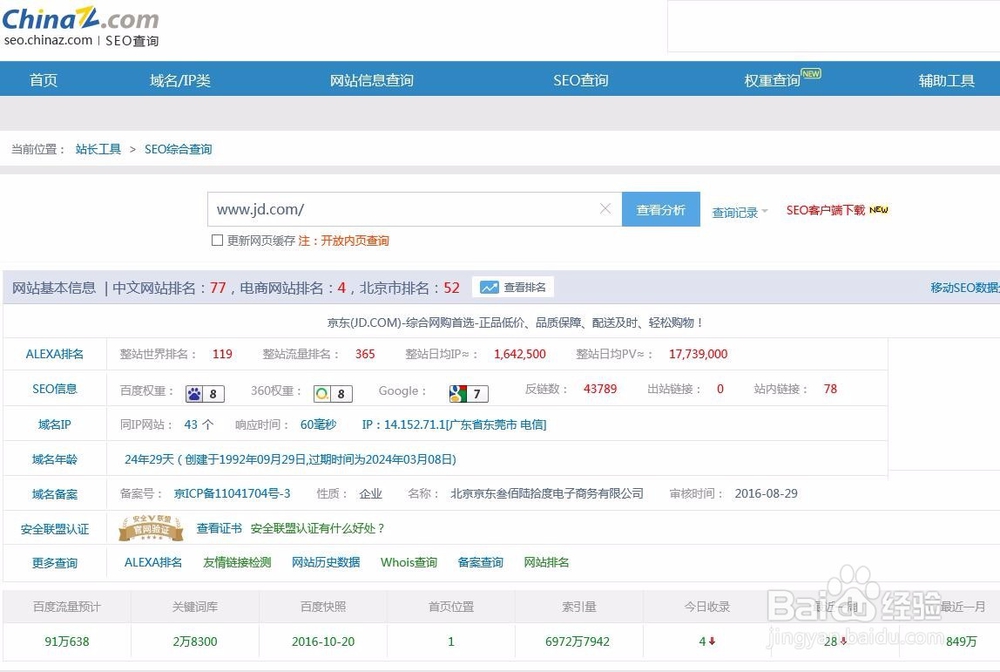Click the last-month value 849万

[x=962, y=641]
